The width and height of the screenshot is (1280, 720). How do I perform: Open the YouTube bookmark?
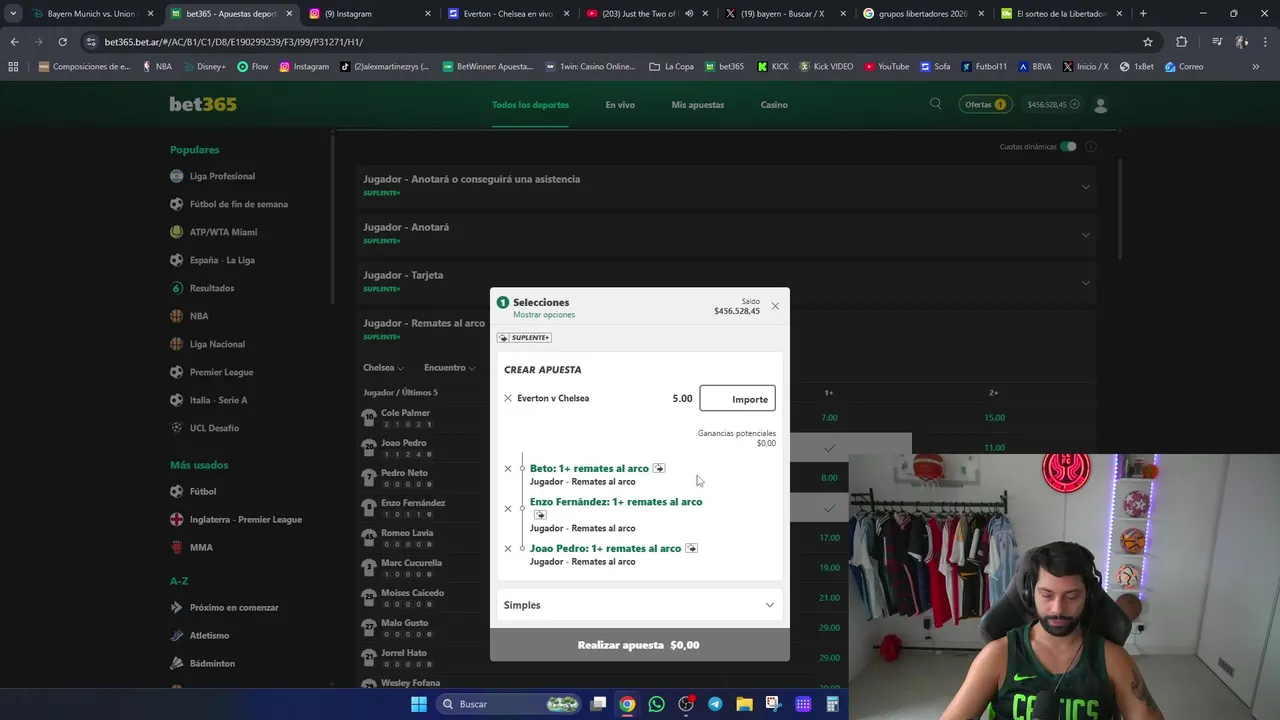[886, 66]
